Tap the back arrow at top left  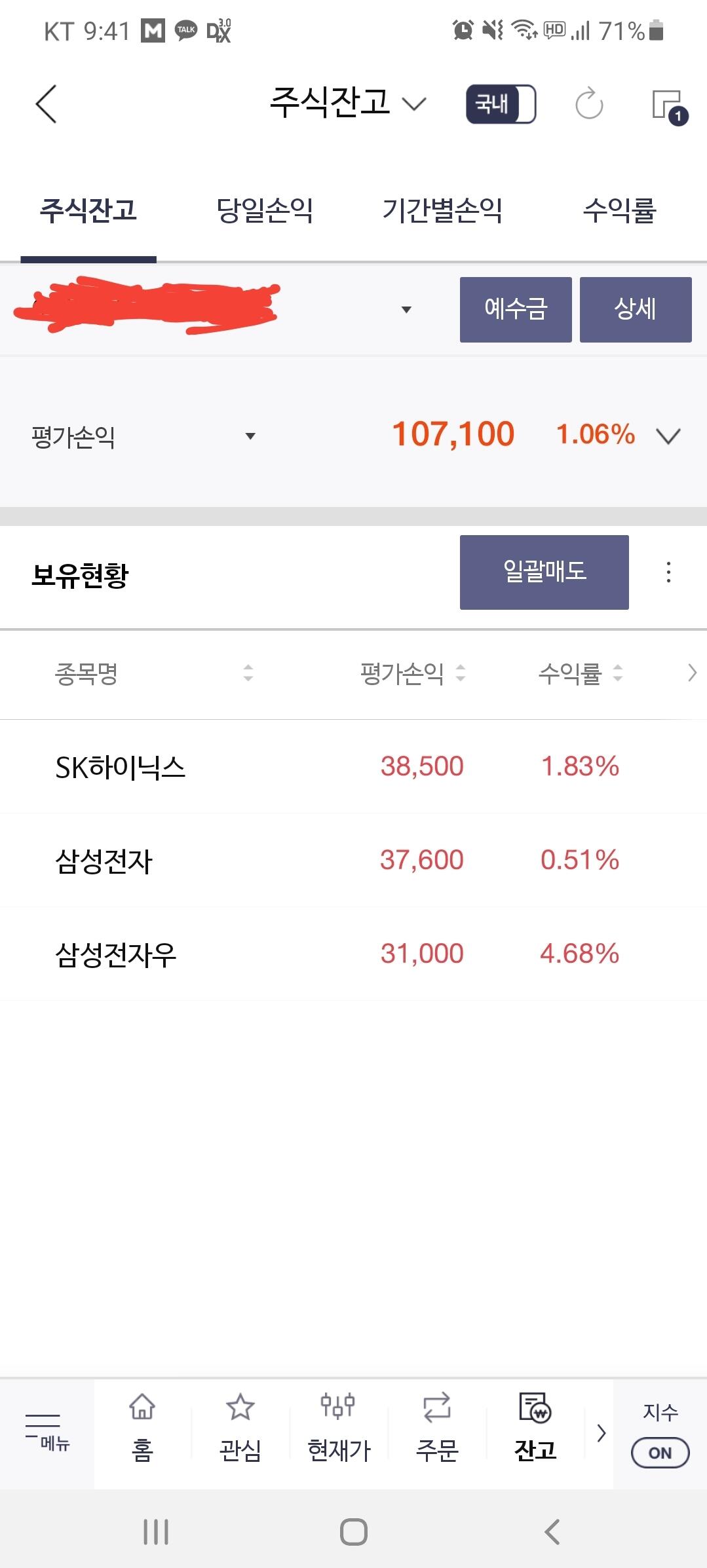46,104
